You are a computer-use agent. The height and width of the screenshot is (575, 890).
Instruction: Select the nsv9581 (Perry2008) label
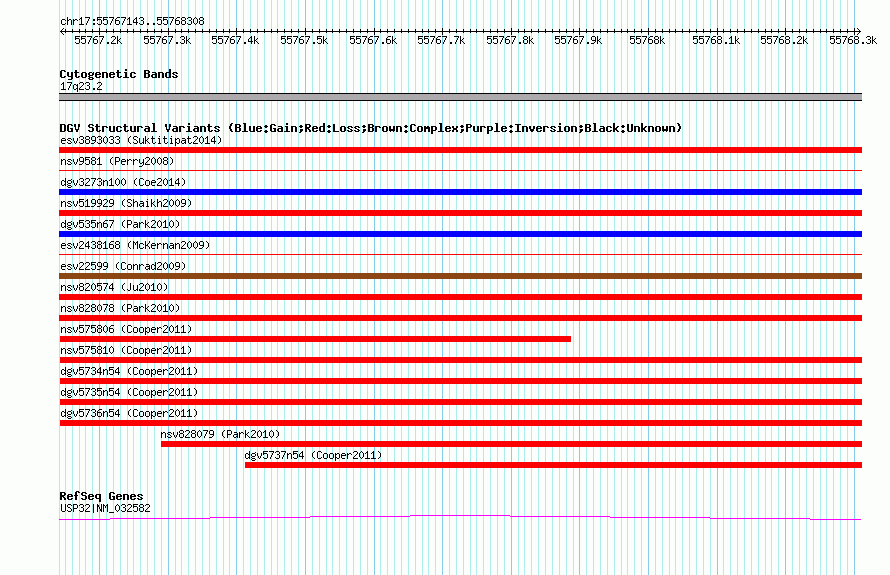coord(117,161)
